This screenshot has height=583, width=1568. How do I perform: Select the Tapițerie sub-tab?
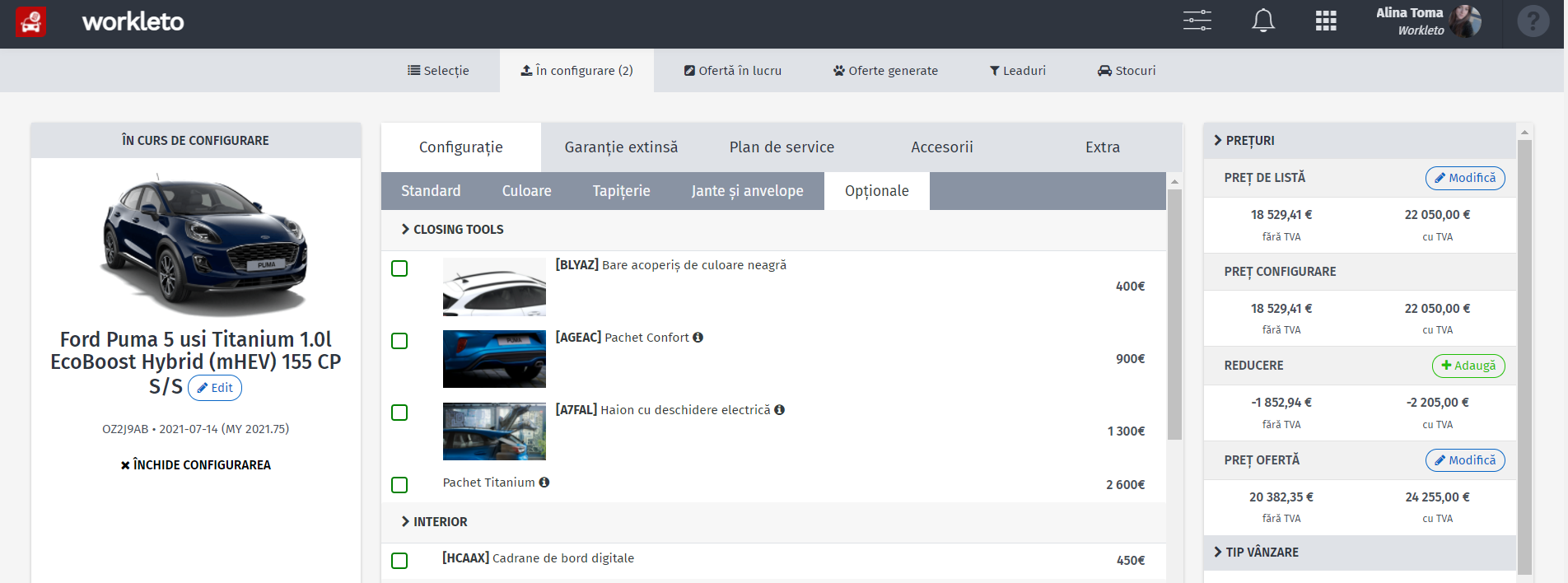click(x=622, y=191)
